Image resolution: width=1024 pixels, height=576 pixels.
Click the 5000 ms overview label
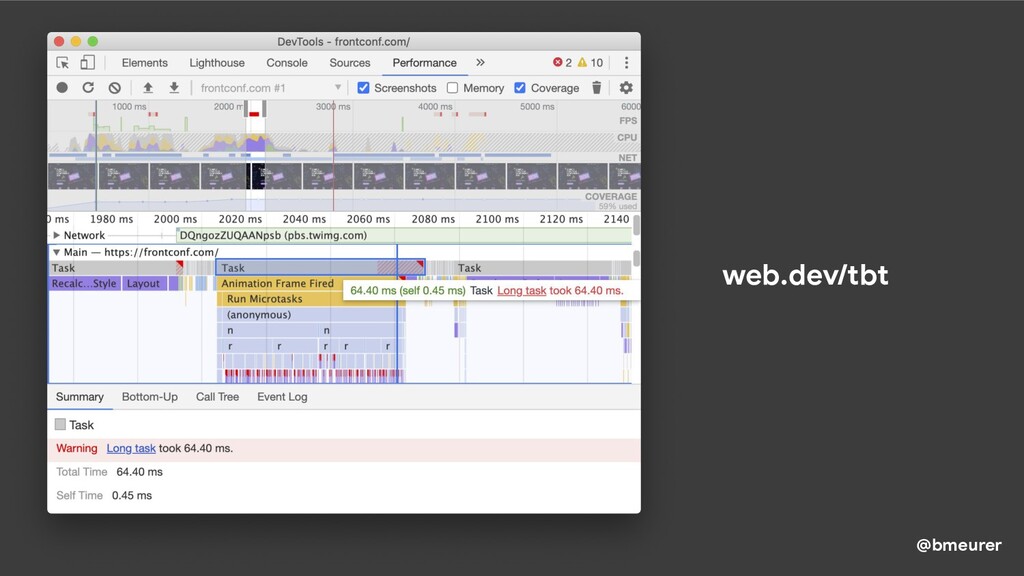(537, 106)
